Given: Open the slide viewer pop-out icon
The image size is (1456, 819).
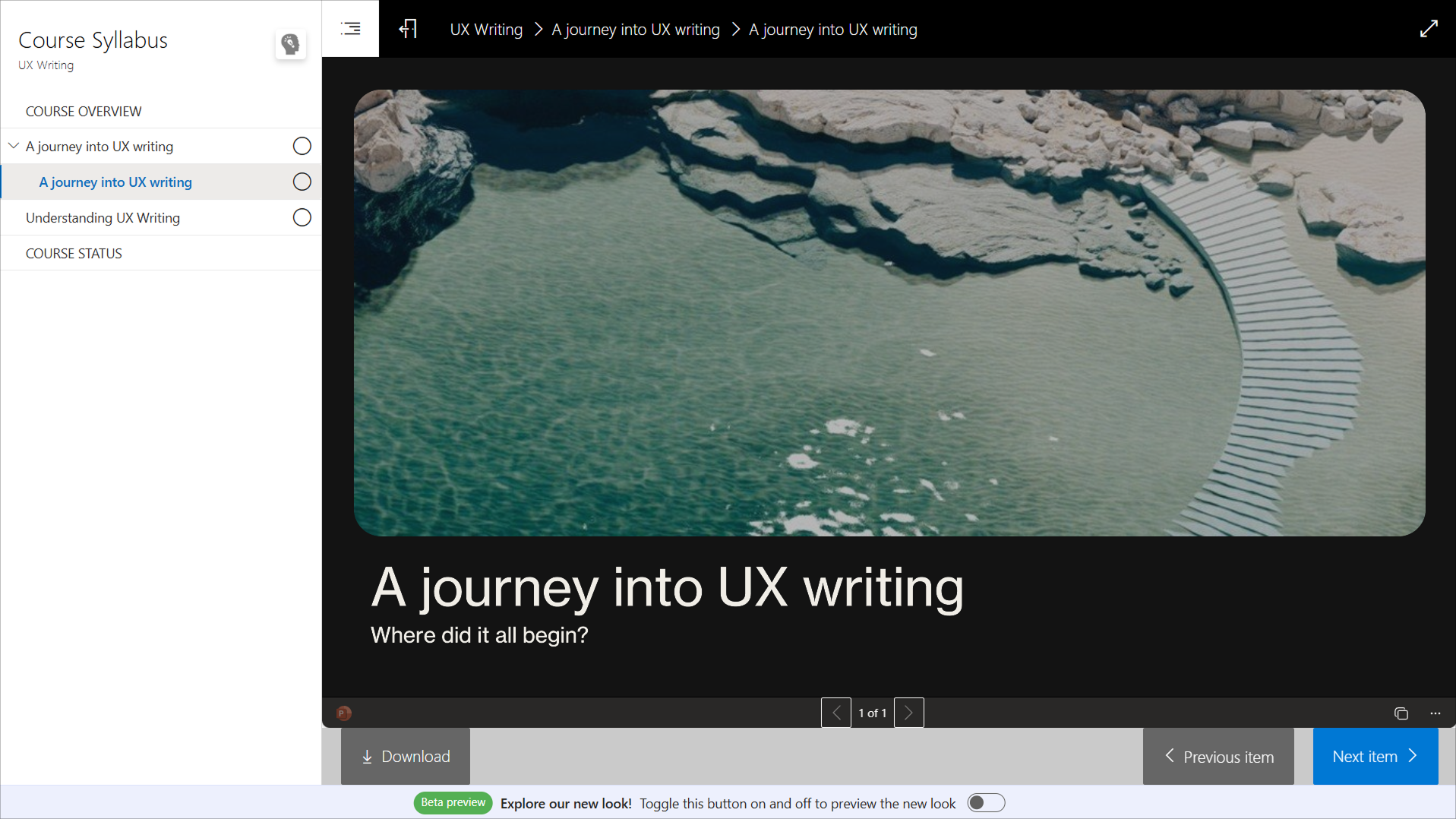Looking at the screenshot, I should point(1401,713).
